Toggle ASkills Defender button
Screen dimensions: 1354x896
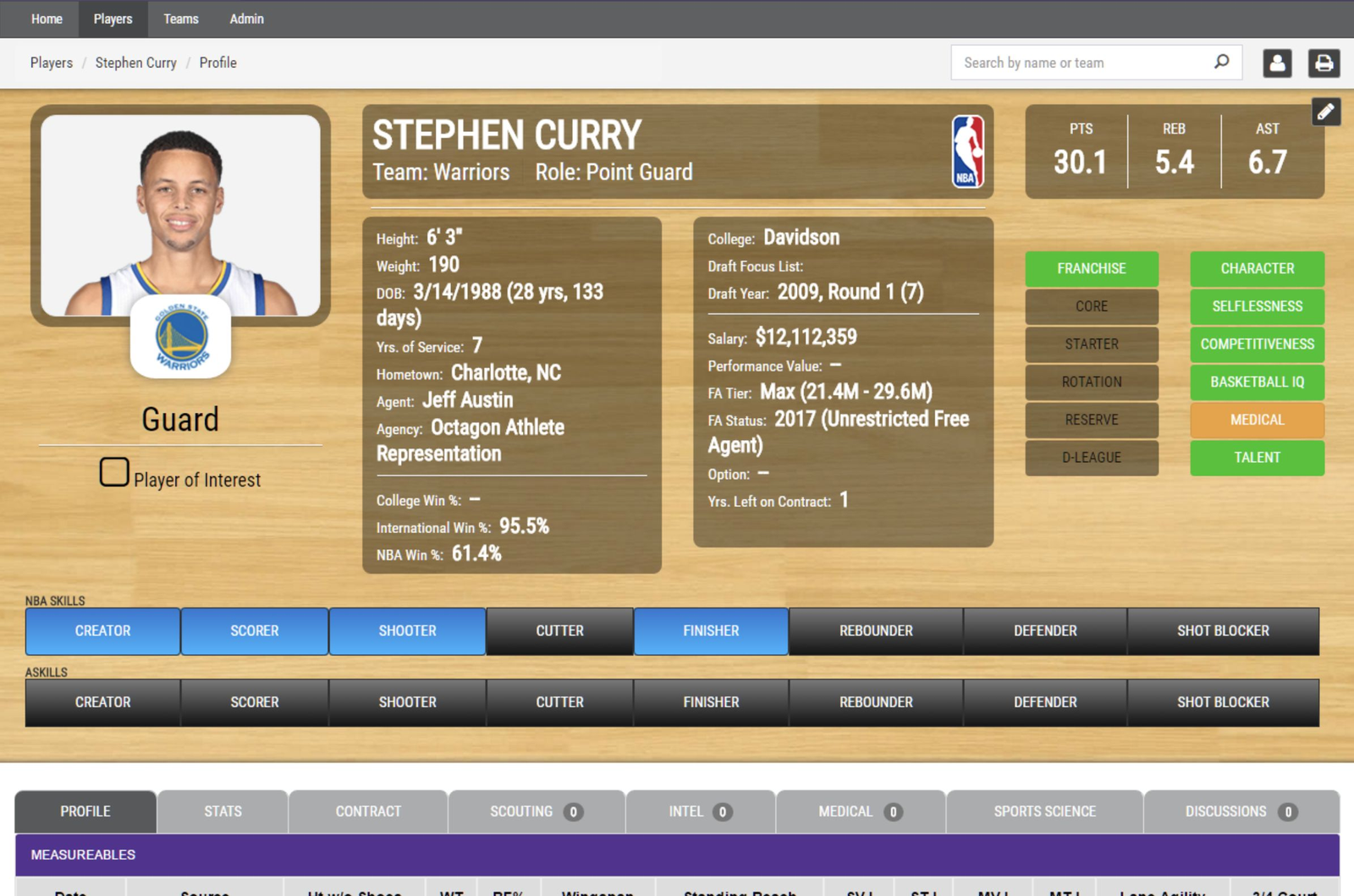click(x=1045, y=702)
